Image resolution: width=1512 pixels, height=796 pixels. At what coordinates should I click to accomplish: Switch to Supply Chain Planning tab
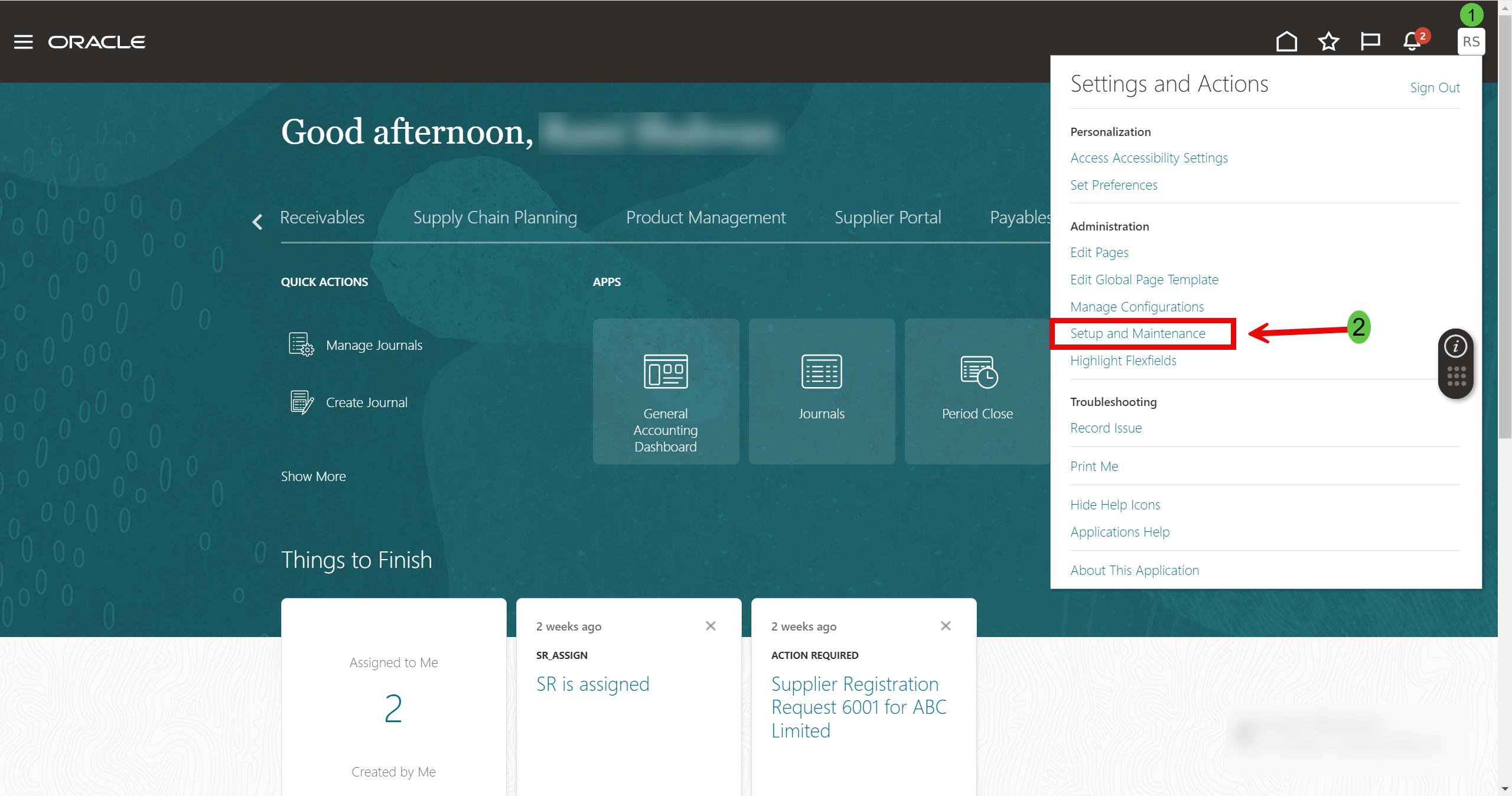pyautogui.click(x=495, y=217)
